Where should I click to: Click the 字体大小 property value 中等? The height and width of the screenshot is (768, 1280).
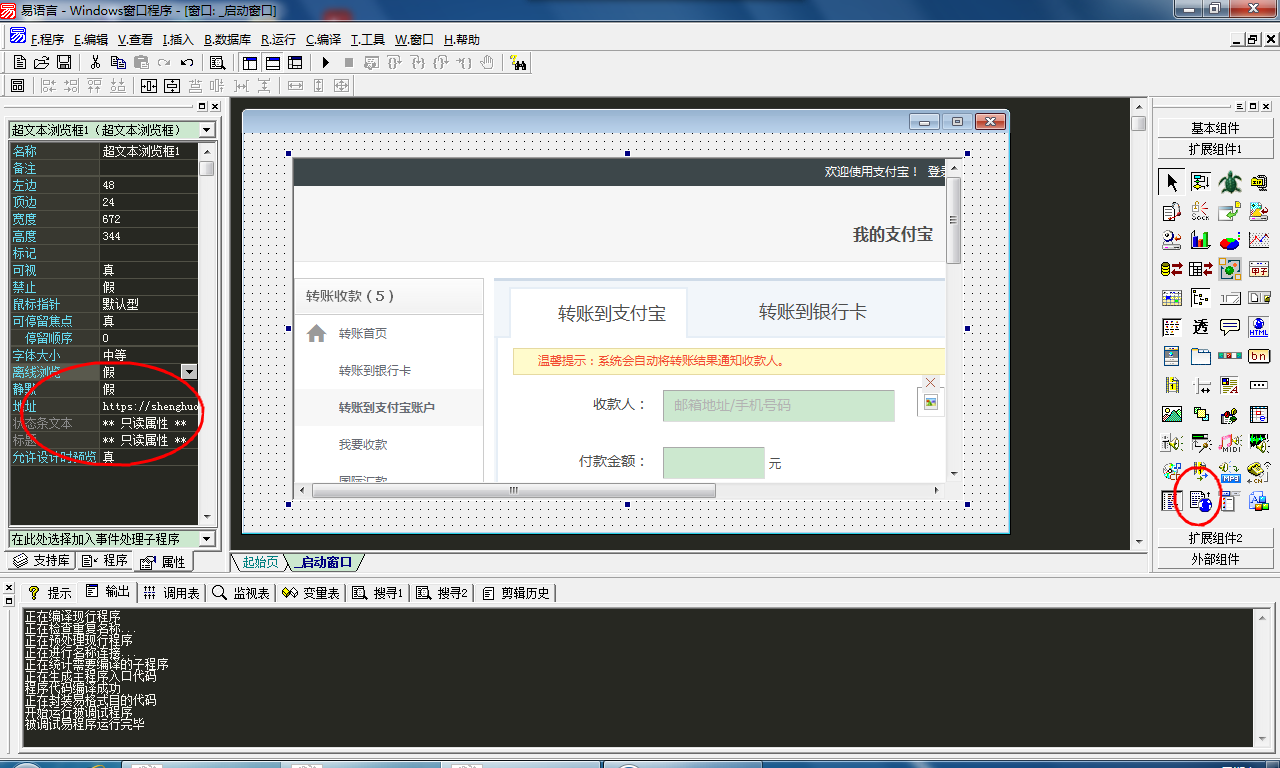tap(149, 355)
